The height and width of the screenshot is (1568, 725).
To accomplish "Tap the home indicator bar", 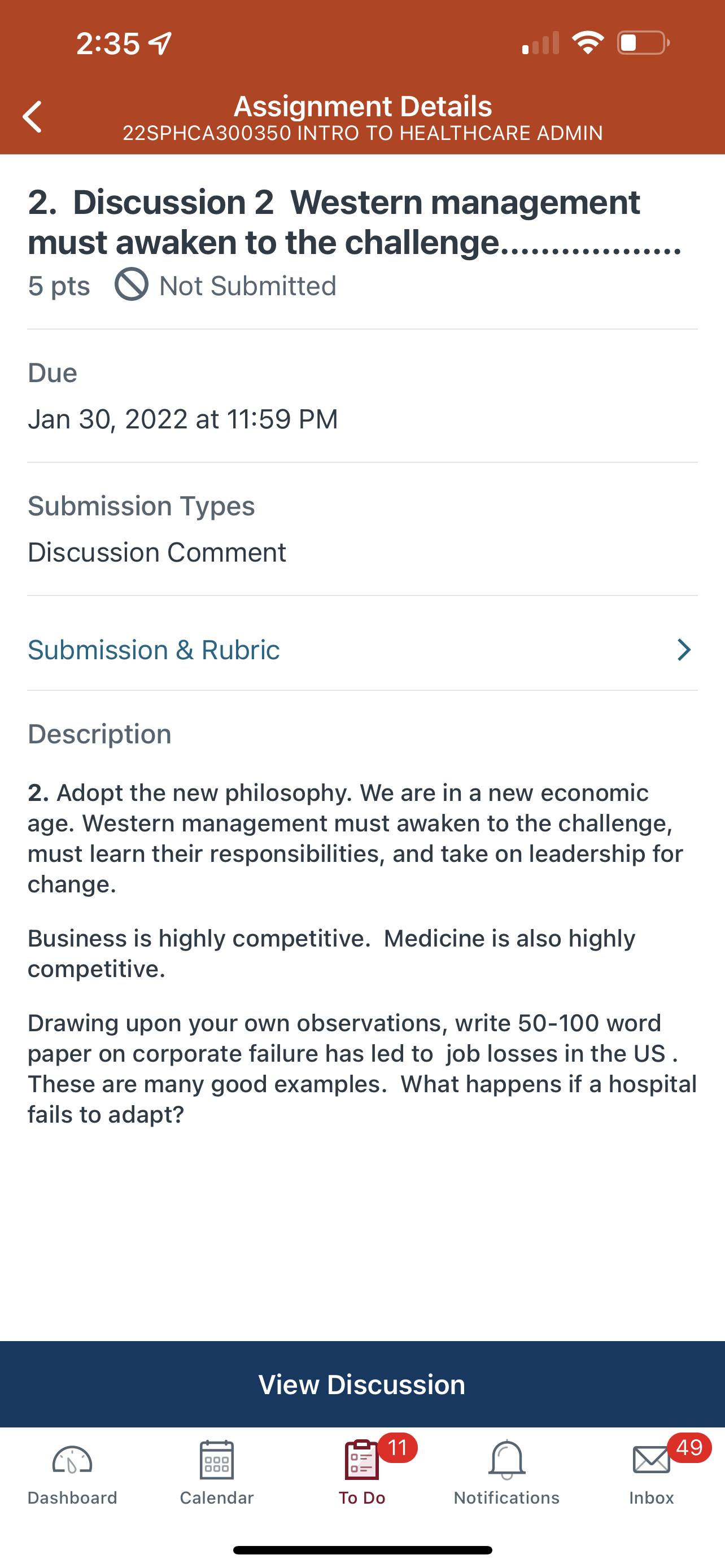I will 362,1550.
